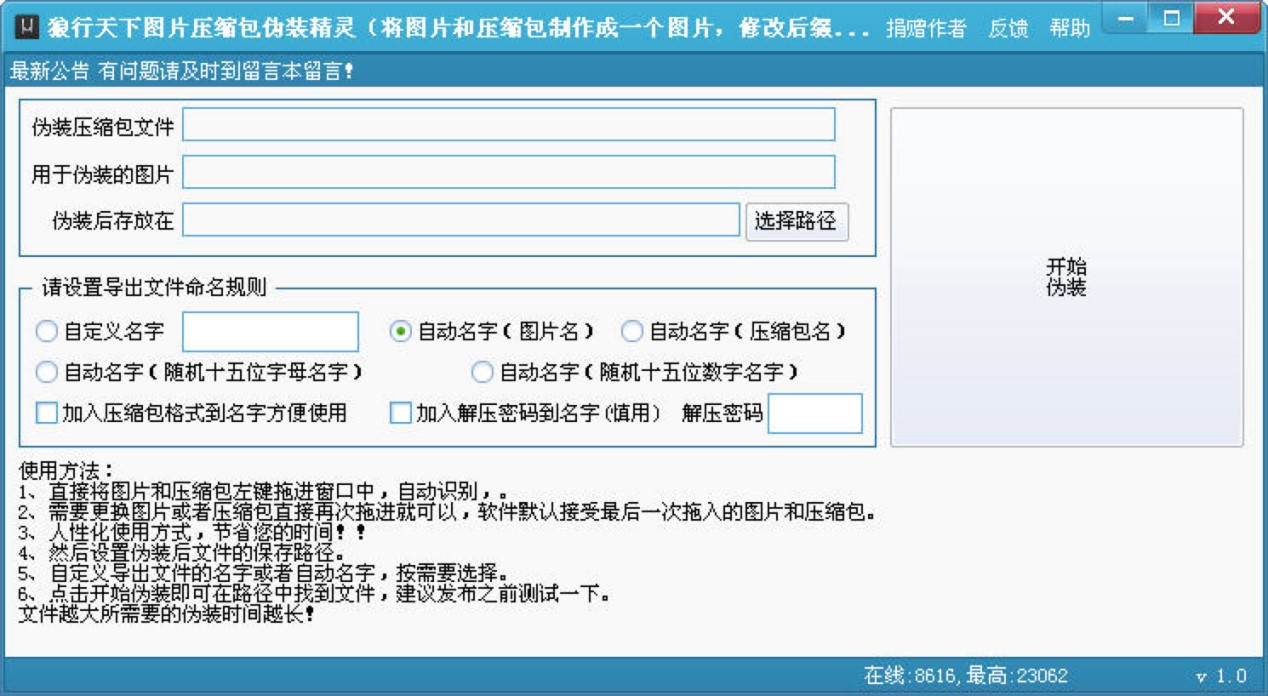1268x696 pixels.
Task: Click the 开始伪装 button
Action: coord(1067,277)
